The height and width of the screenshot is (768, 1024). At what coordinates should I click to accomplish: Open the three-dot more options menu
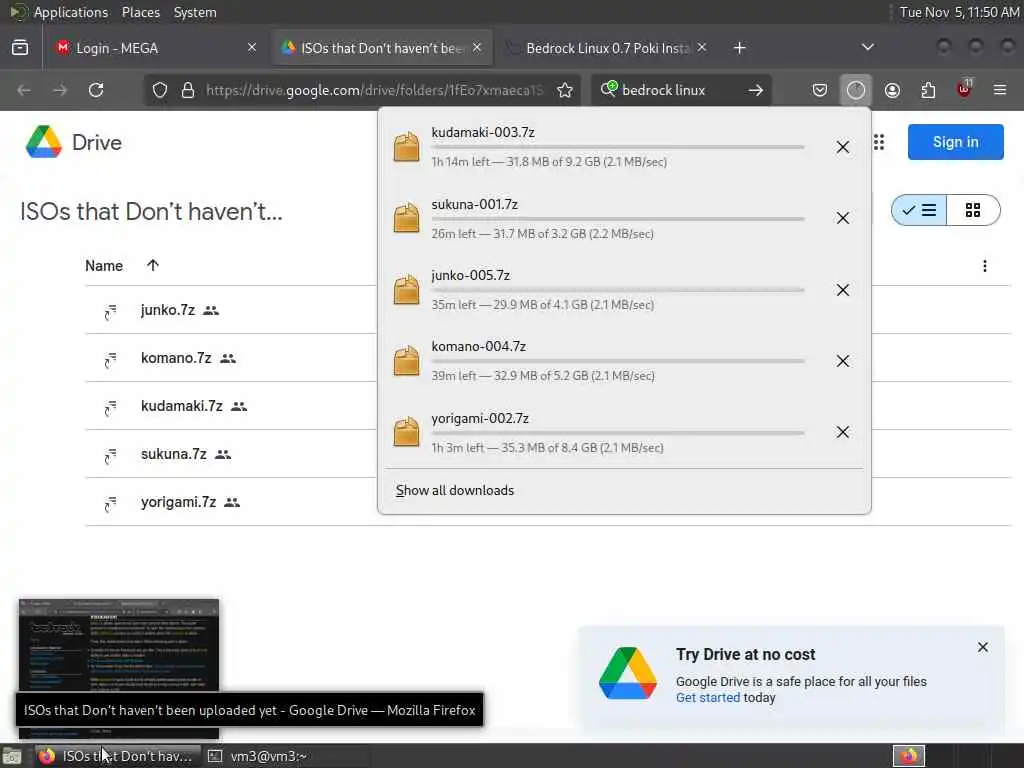coord(985,266)
